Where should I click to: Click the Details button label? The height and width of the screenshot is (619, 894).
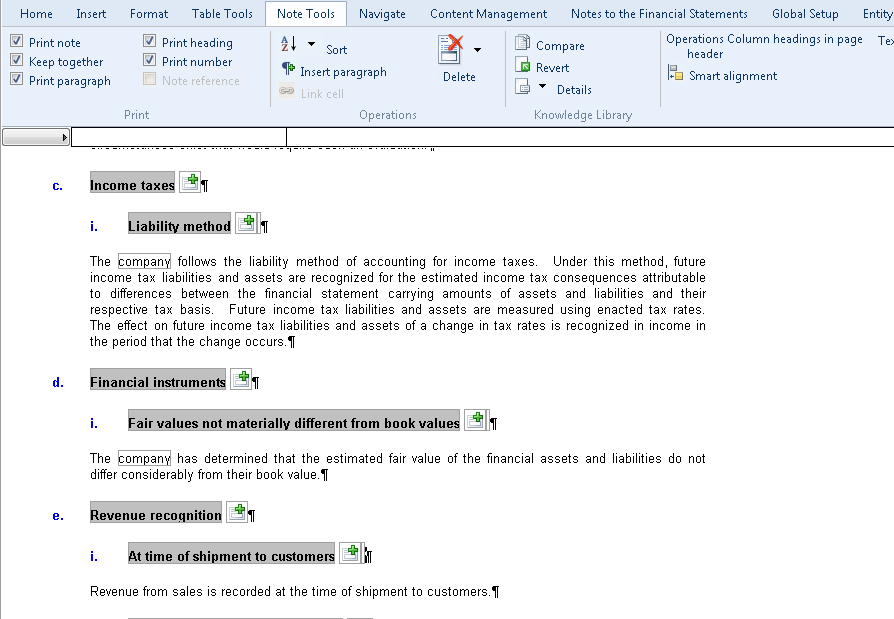[x=574, y=89]
